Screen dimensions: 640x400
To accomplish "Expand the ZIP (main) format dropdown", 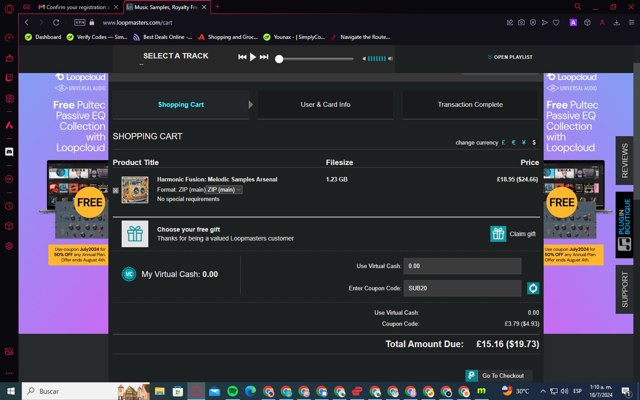I will point(224,189).
